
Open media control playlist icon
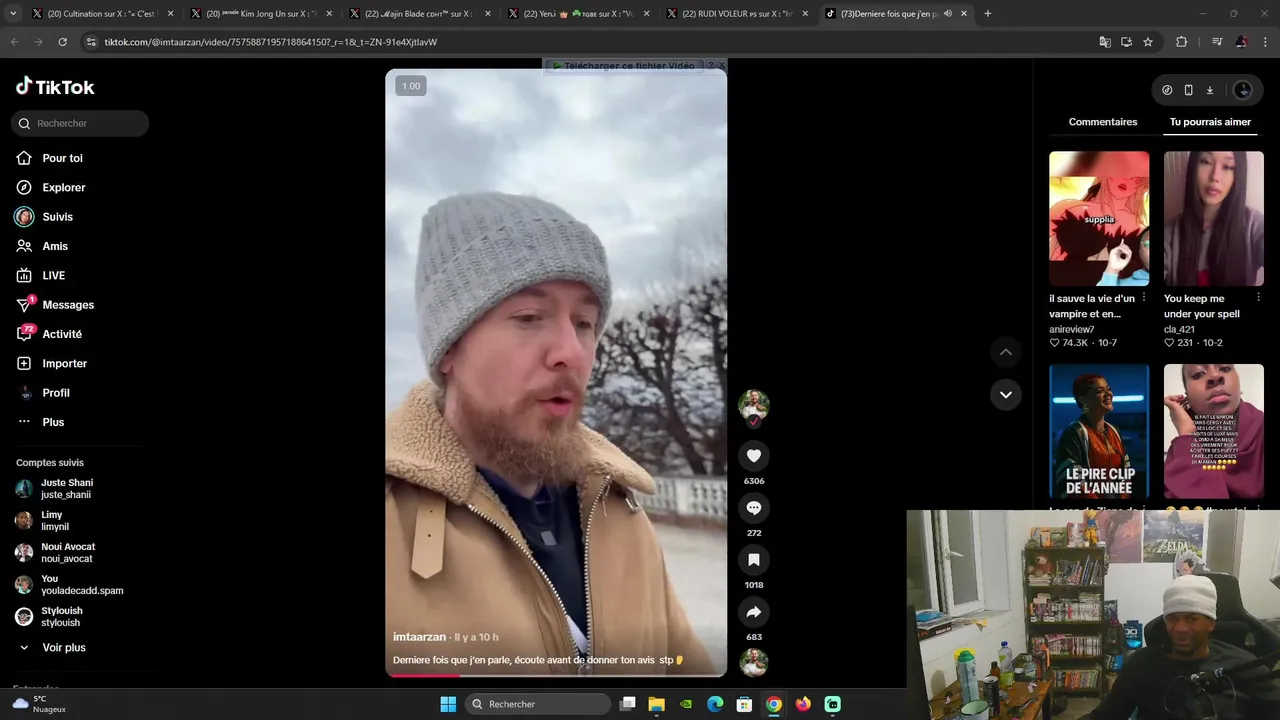click(1216, 42)
